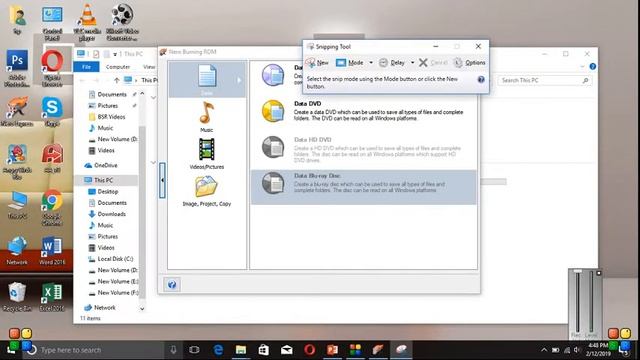Image resolution: width=640 pixels, height=360 pixels.
Task: Open the Mode button in Snipping Tool
Action: coord(349,62)
